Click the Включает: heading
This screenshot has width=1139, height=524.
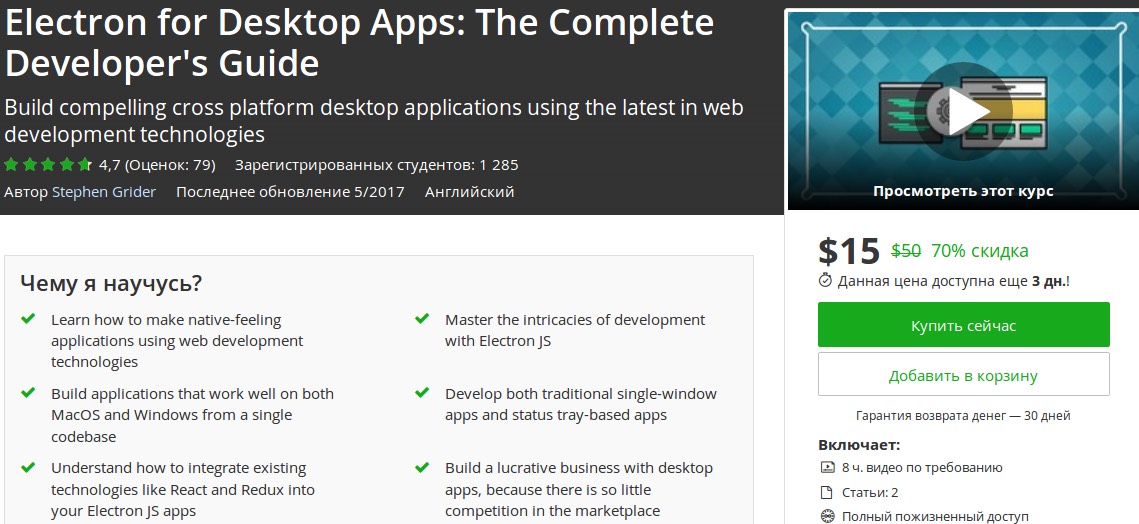pyautogui.click(x=859, y=445)
